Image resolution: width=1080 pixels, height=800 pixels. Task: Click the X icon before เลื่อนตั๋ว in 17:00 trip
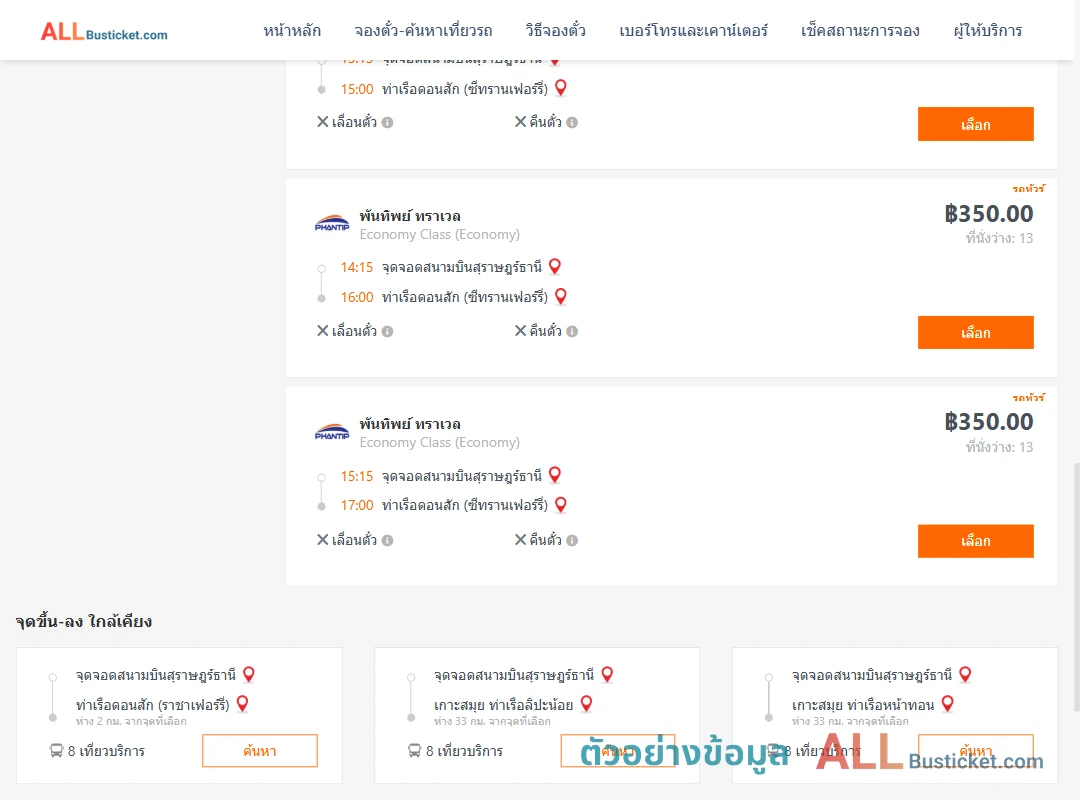[x=322, y=540]
